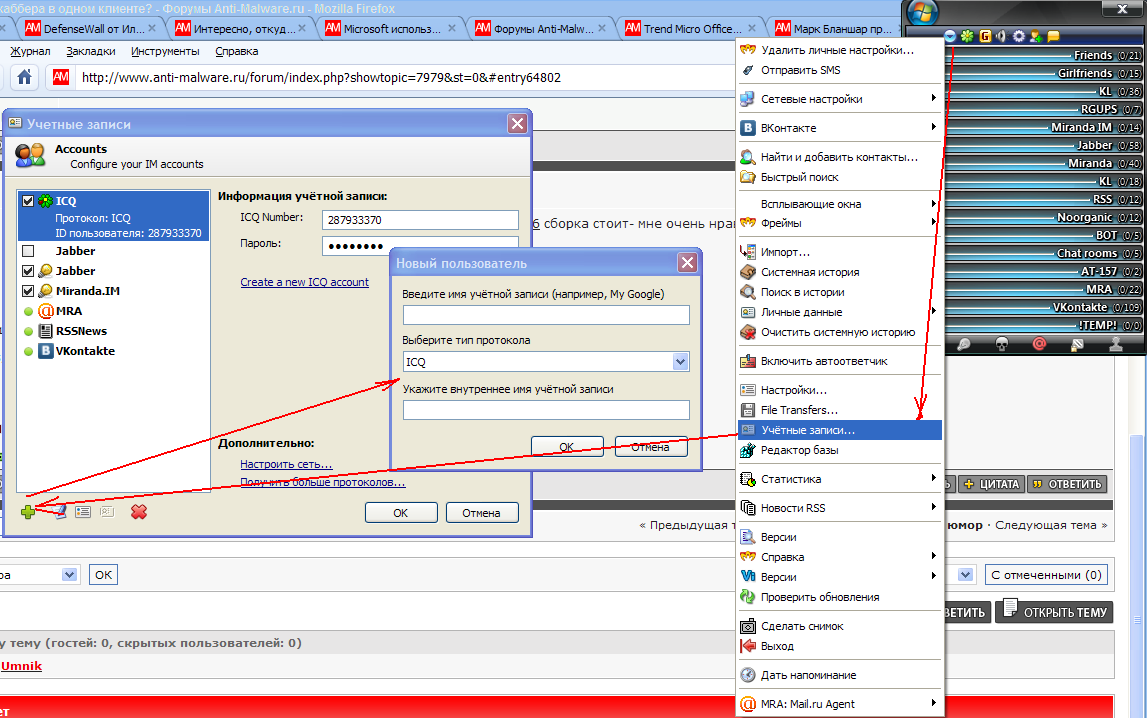Click the ЦИТАТА forum button
This screenshot has width=1147, height=718.
pos(990,484)
